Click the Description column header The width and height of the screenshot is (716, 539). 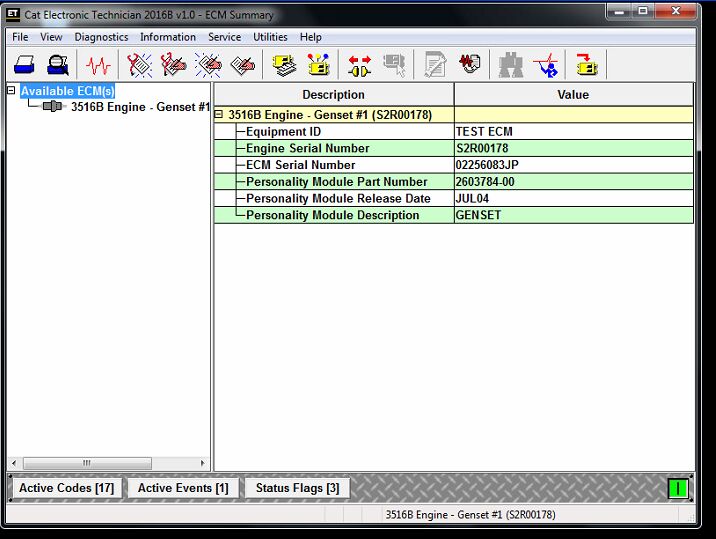coord(334,95)
